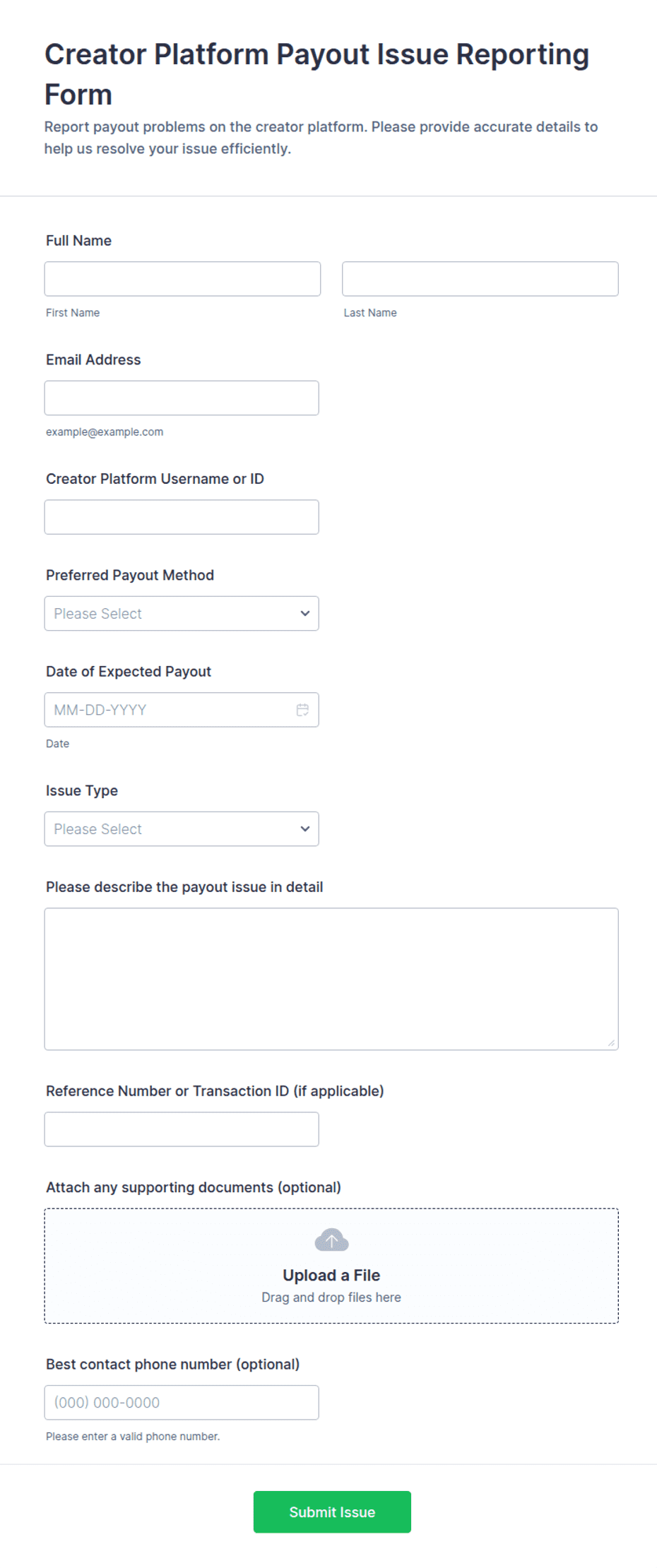
Task: Open the calendar icon in date field
Action: coord(302,710)
